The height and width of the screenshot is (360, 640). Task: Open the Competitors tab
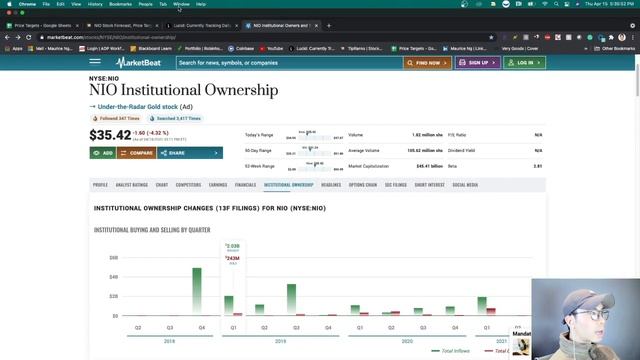[x=188, y=185]
